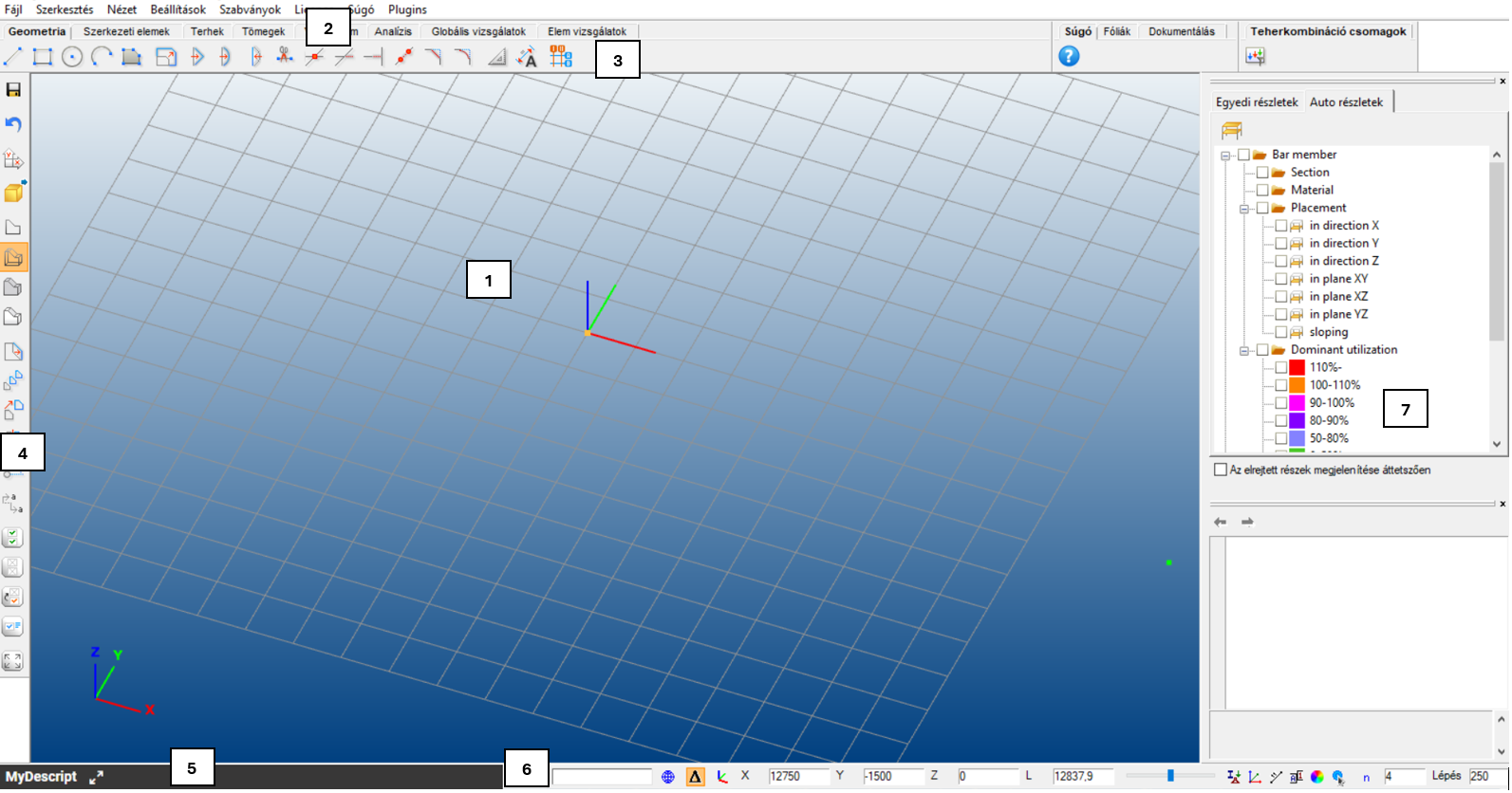
Task: Click the back arrow in lower right panel
Action: [1221, 522]
